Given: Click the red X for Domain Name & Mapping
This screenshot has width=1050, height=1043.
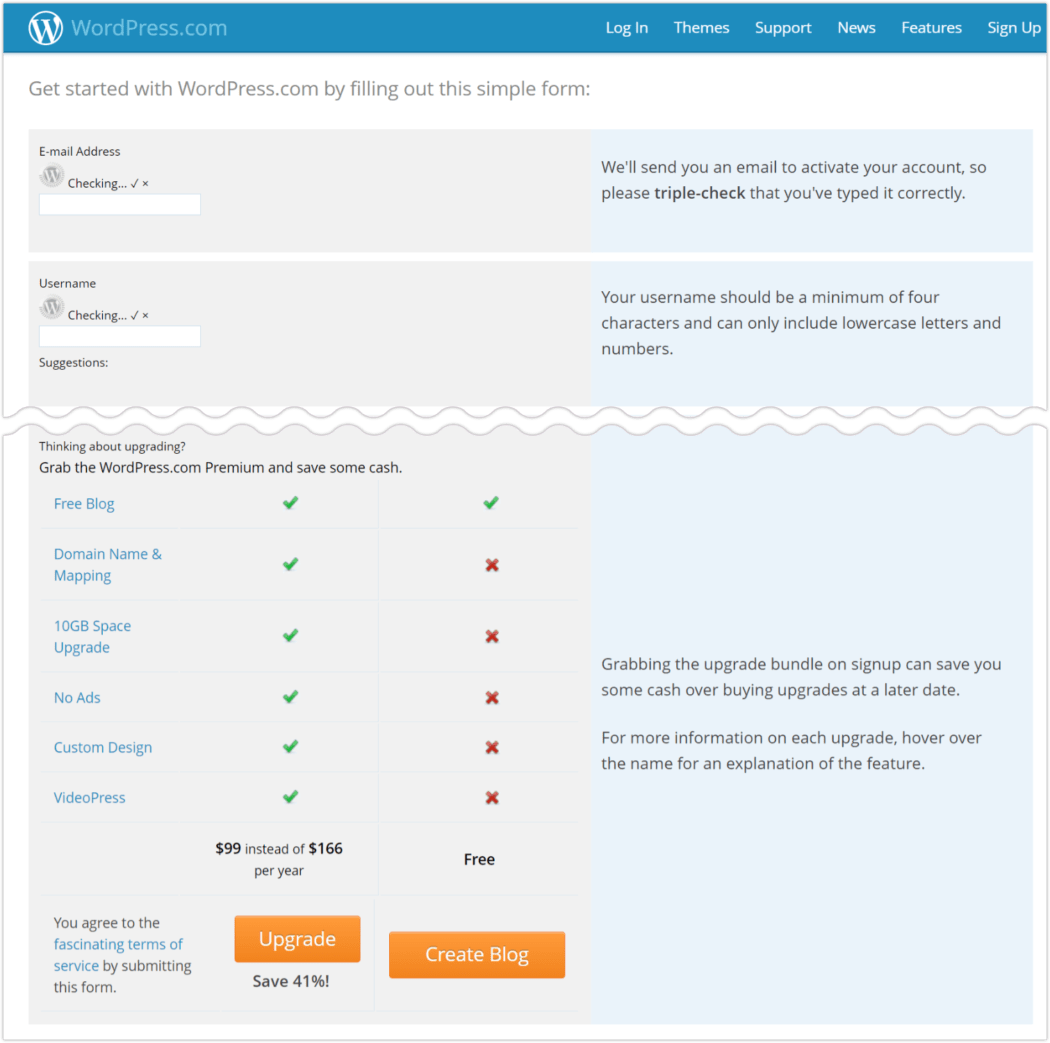Looking at the screenshot, I should point(492,565).
